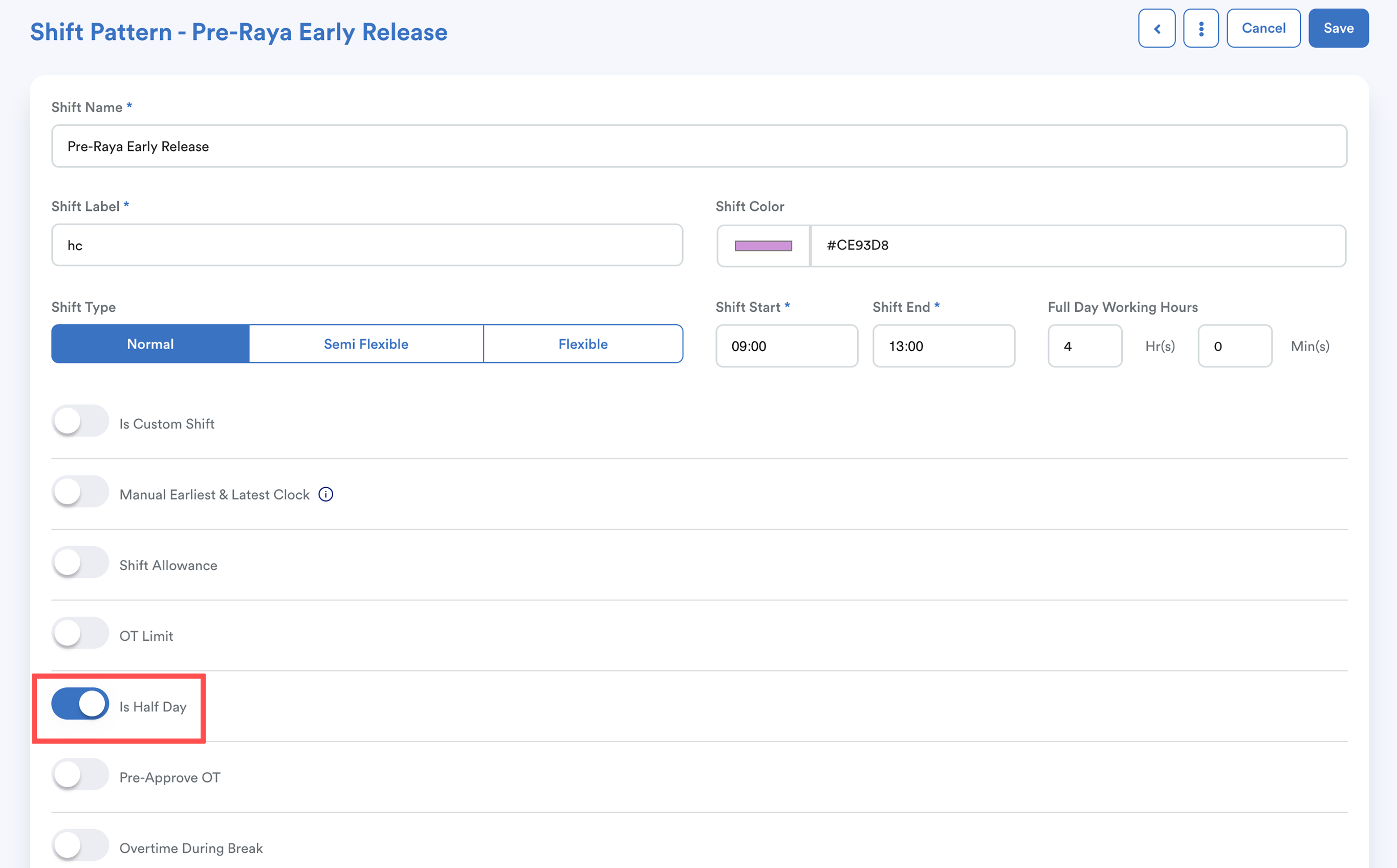Click info icon next to Manual Earliest & Latest Clock
Viewport: 1397px width, 868px height.
325,494
